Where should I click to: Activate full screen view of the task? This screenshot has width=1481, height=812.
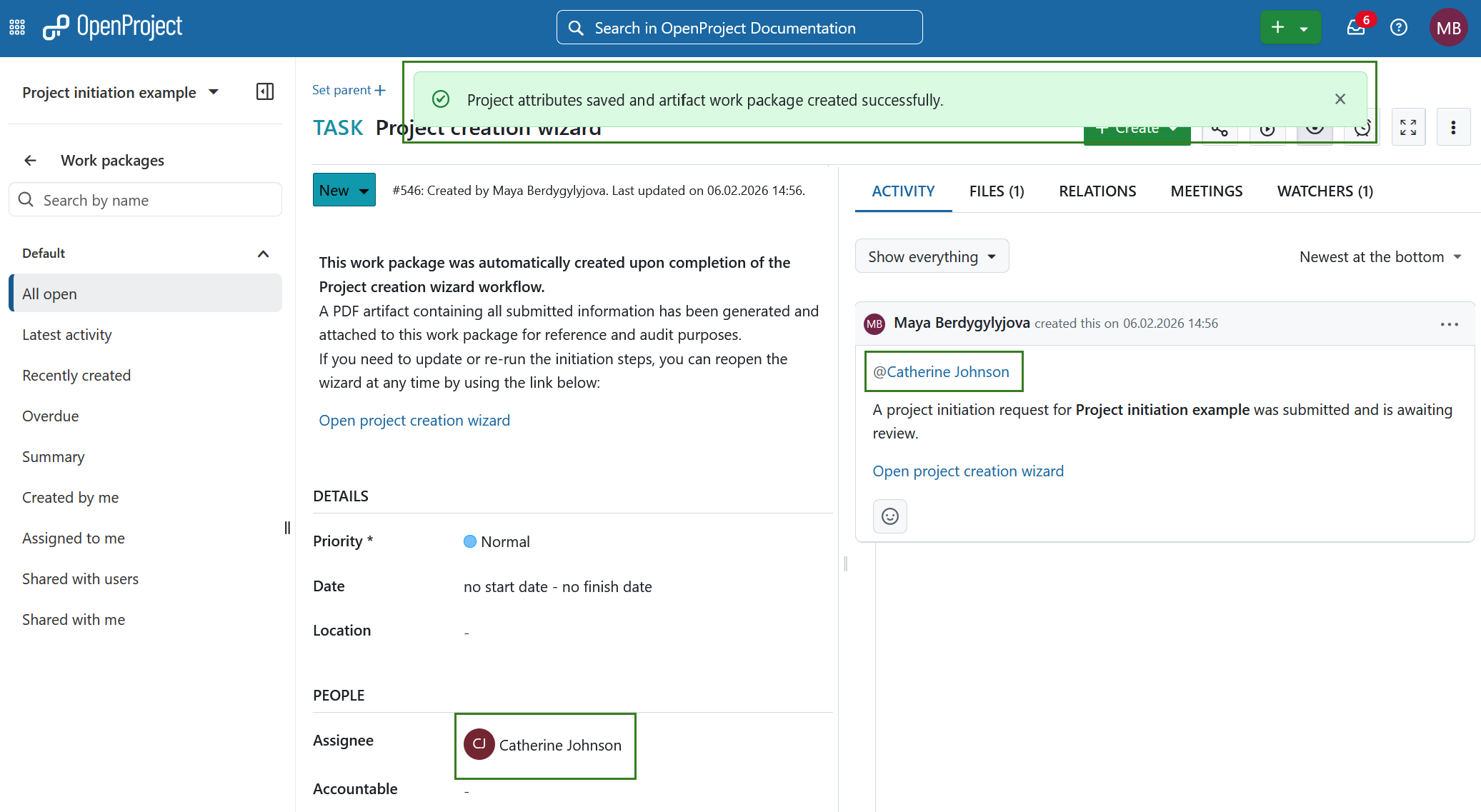coord(1408,126)
